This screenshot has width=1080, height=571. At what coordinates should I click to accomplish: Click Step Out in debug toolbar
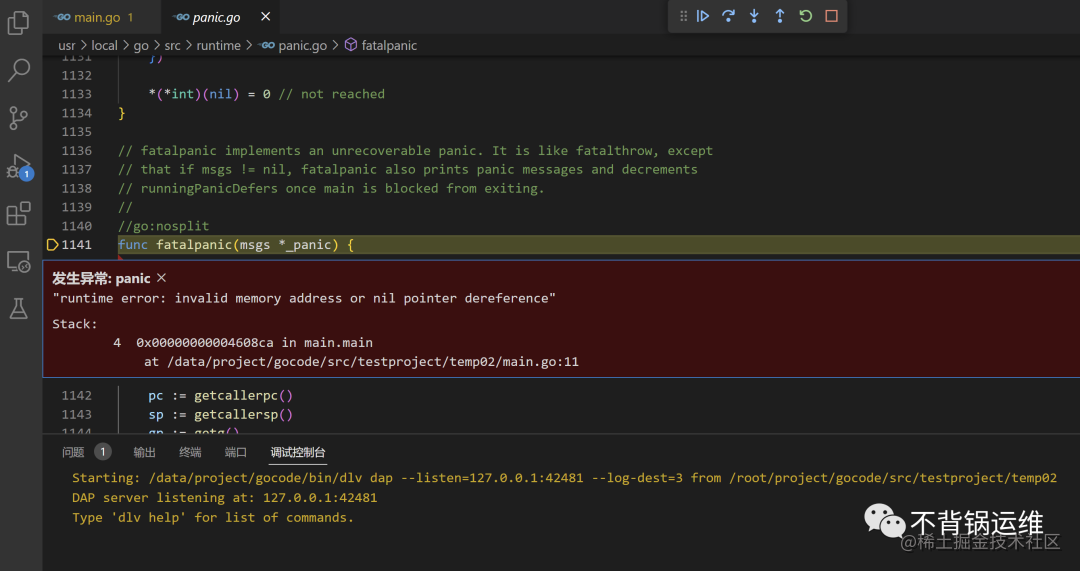tap(780, 16)
